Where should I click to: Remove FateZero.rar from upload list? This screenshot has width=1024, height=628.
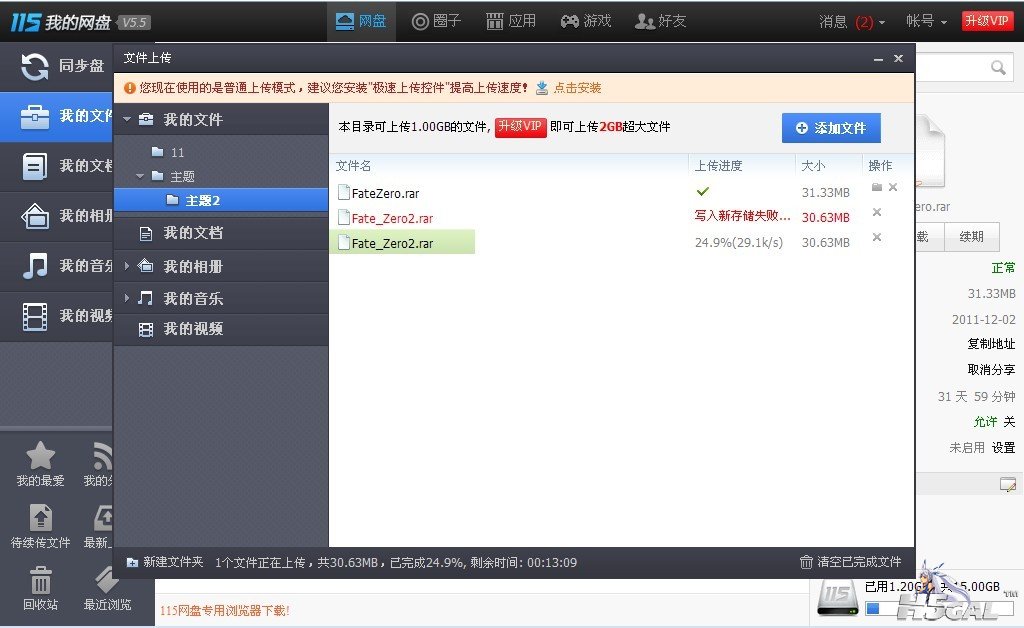coord(893,187)
